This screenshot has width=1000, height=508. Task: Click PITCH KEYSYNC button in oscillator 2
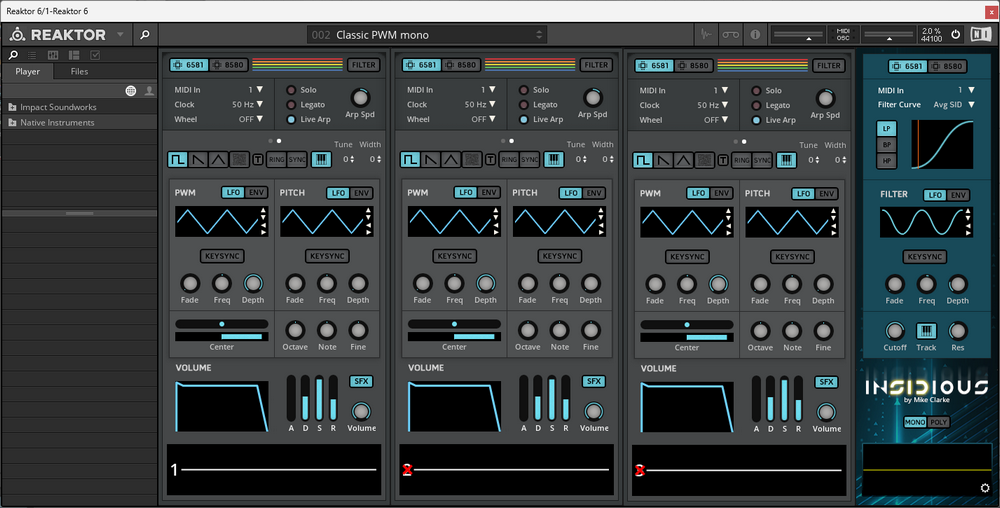pos(560,256)
